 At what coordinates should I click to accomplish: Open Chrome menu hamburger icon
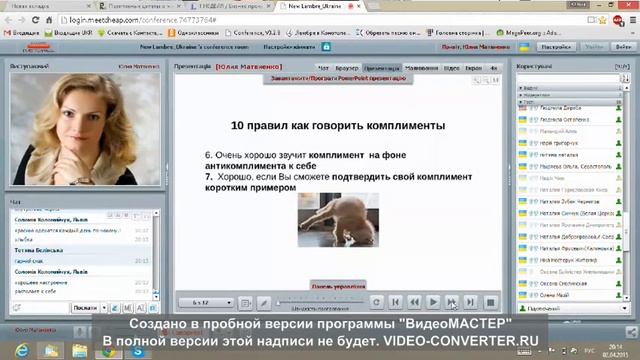coord(633,20)
